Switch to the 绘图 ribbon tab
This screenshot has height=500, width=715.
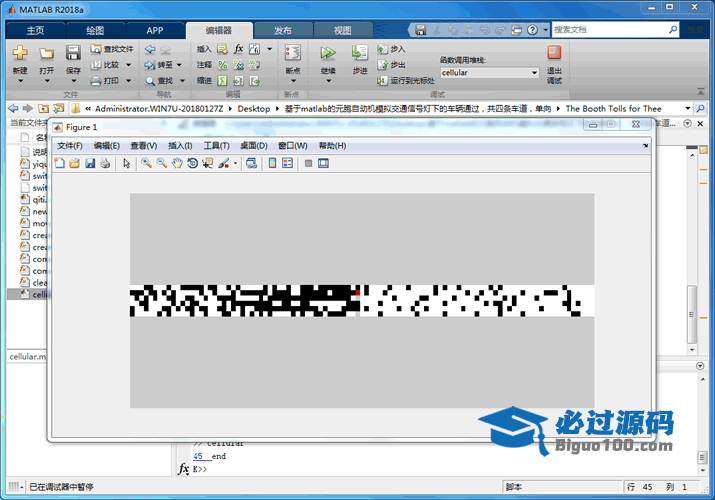tap(95, 31)
